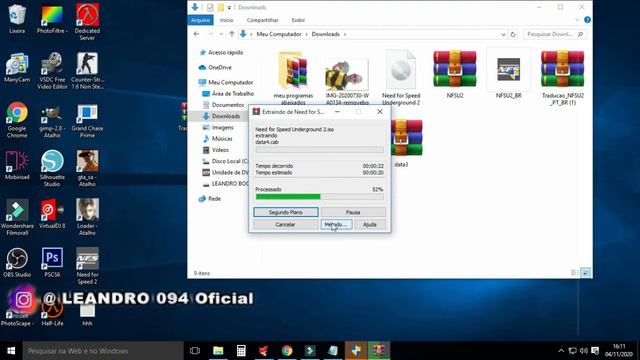Viewport: 640px width, 360px height.
Task: Launch Need for Speed 2 desktop shortcut
Action: [87, 266]
